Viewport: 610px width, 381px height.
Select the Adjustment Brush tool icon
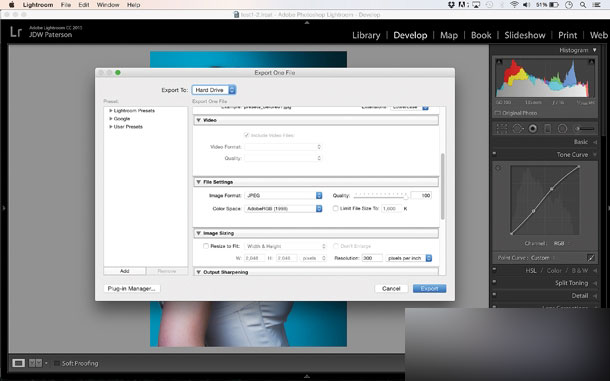(585, 128)
